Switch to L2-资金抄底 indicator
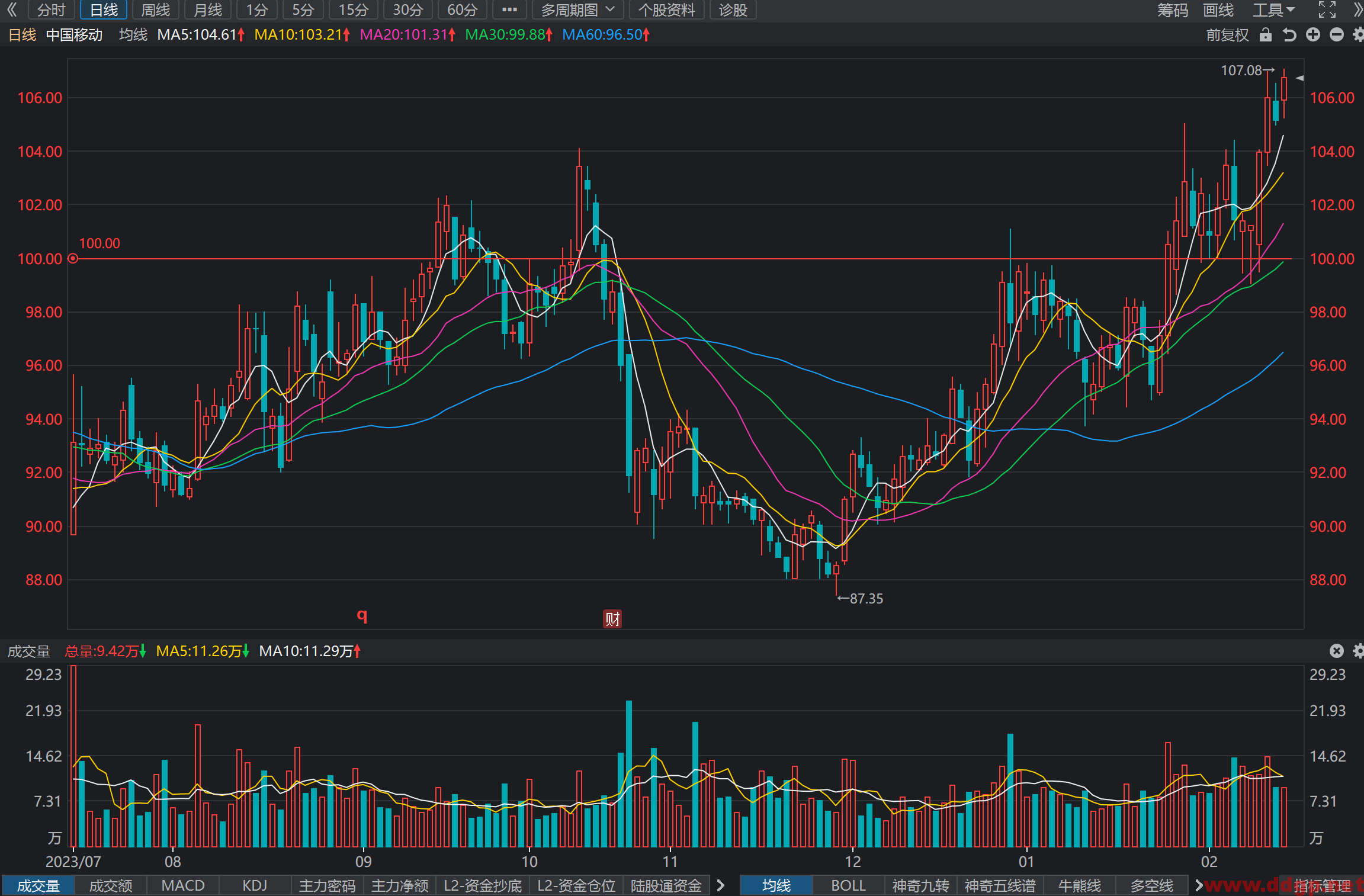 coord(483,885)
